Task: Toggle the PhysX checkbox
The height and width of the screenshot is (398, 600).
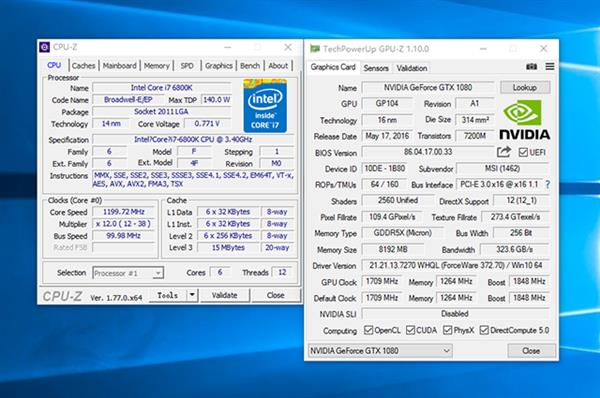Action: coord(447,330)
